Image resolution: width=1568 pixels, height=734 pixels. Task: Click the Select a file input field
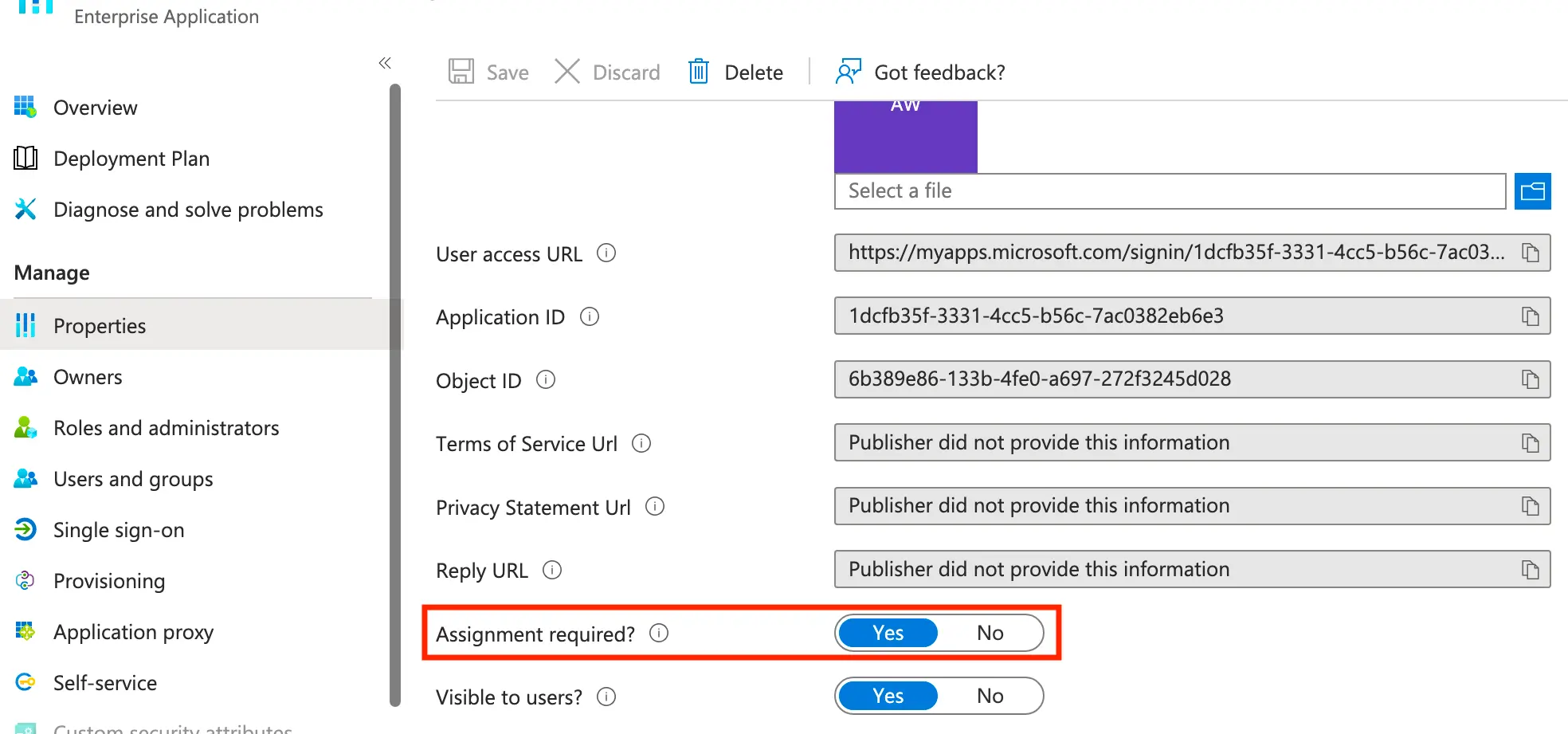[1169, 191]
